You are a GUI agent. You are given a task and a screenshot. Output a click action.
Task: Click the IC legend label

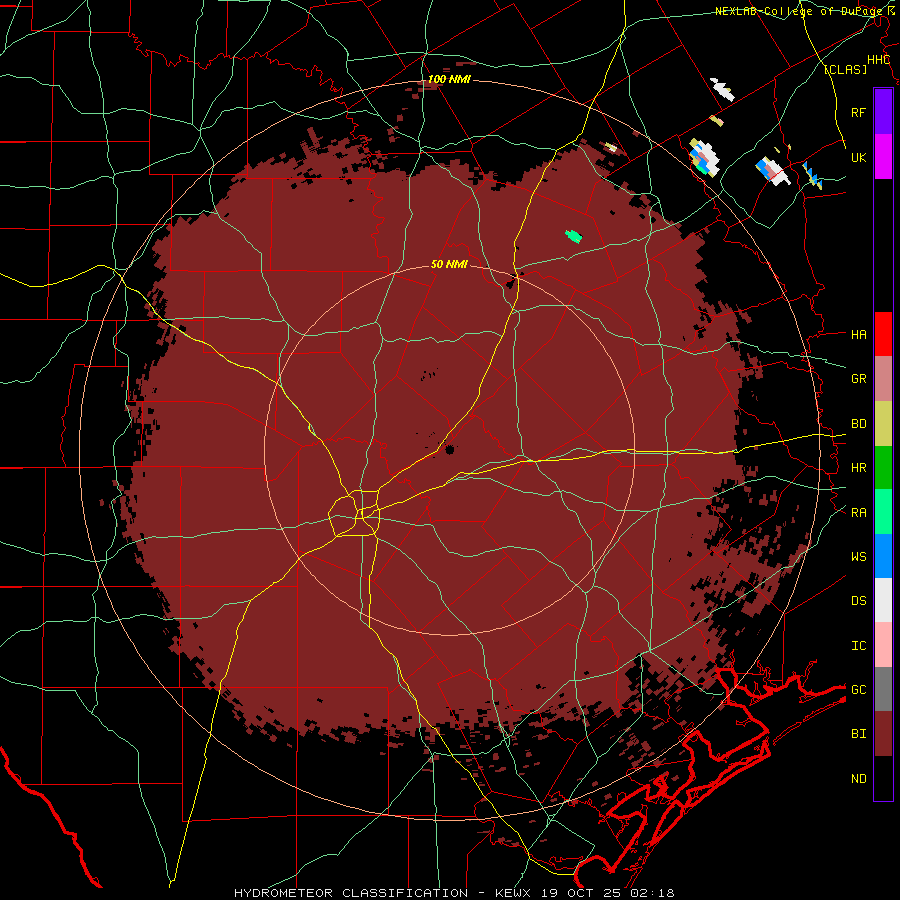859,646
